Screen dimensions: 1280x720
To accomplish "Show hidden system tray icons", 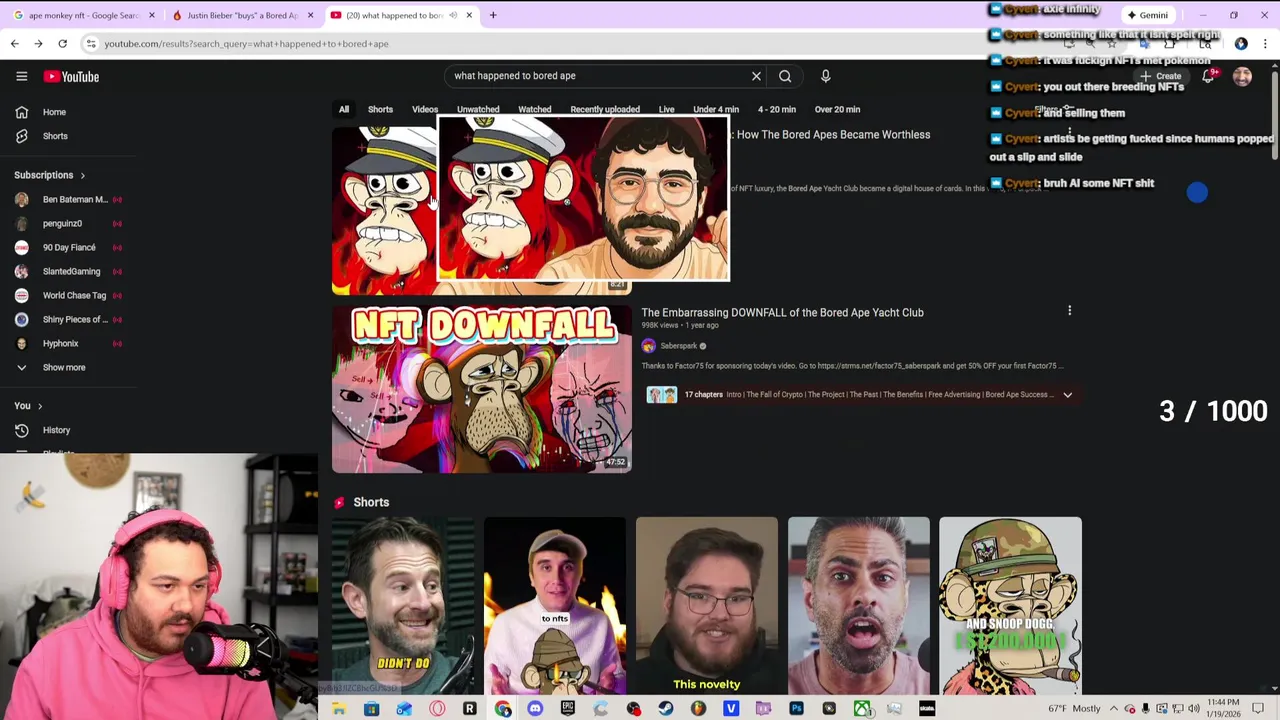I will point(1113,709).
